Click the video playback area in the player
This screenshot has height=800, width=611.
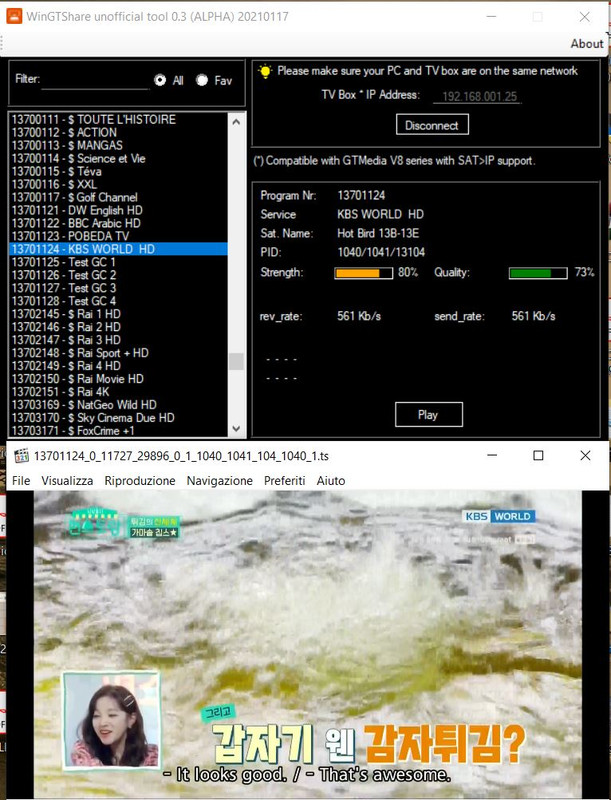(x=308, y=644)
